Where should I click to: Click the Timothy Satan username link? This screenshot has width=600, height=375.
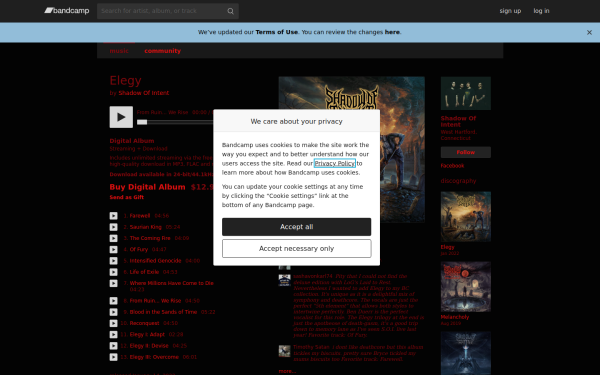311,347
